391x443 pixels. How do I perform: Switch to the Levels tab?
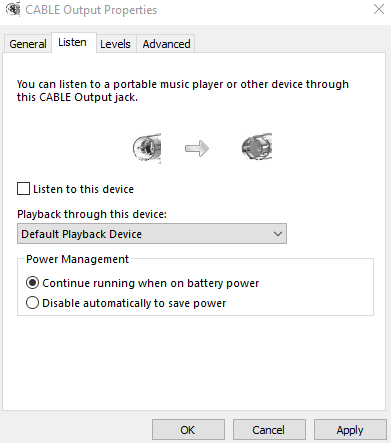115,44
